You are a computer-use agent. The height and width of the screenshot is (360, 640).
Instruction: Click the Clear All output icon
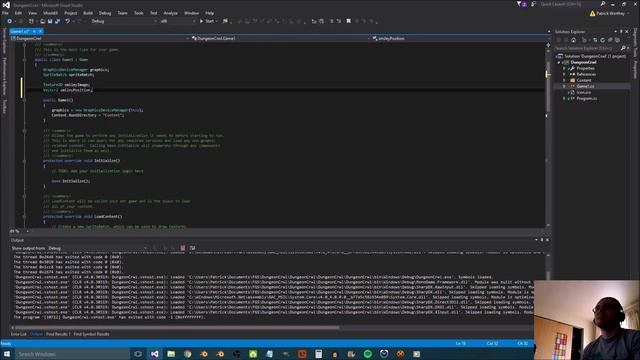point(183,248)
